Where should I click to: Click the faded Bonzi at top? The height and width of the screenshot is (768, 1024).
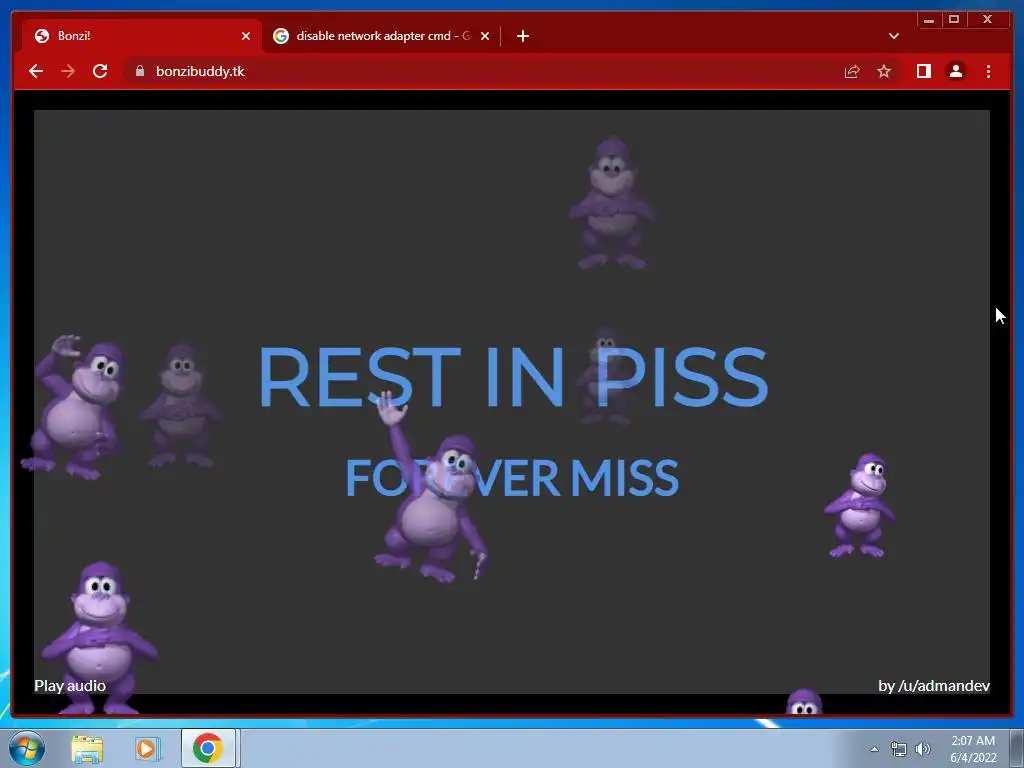tap(612, 202)
